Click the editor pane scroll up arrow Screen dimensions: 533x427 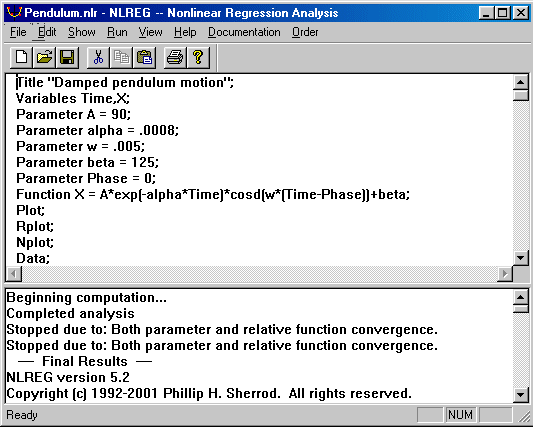(x=520, y=82)
